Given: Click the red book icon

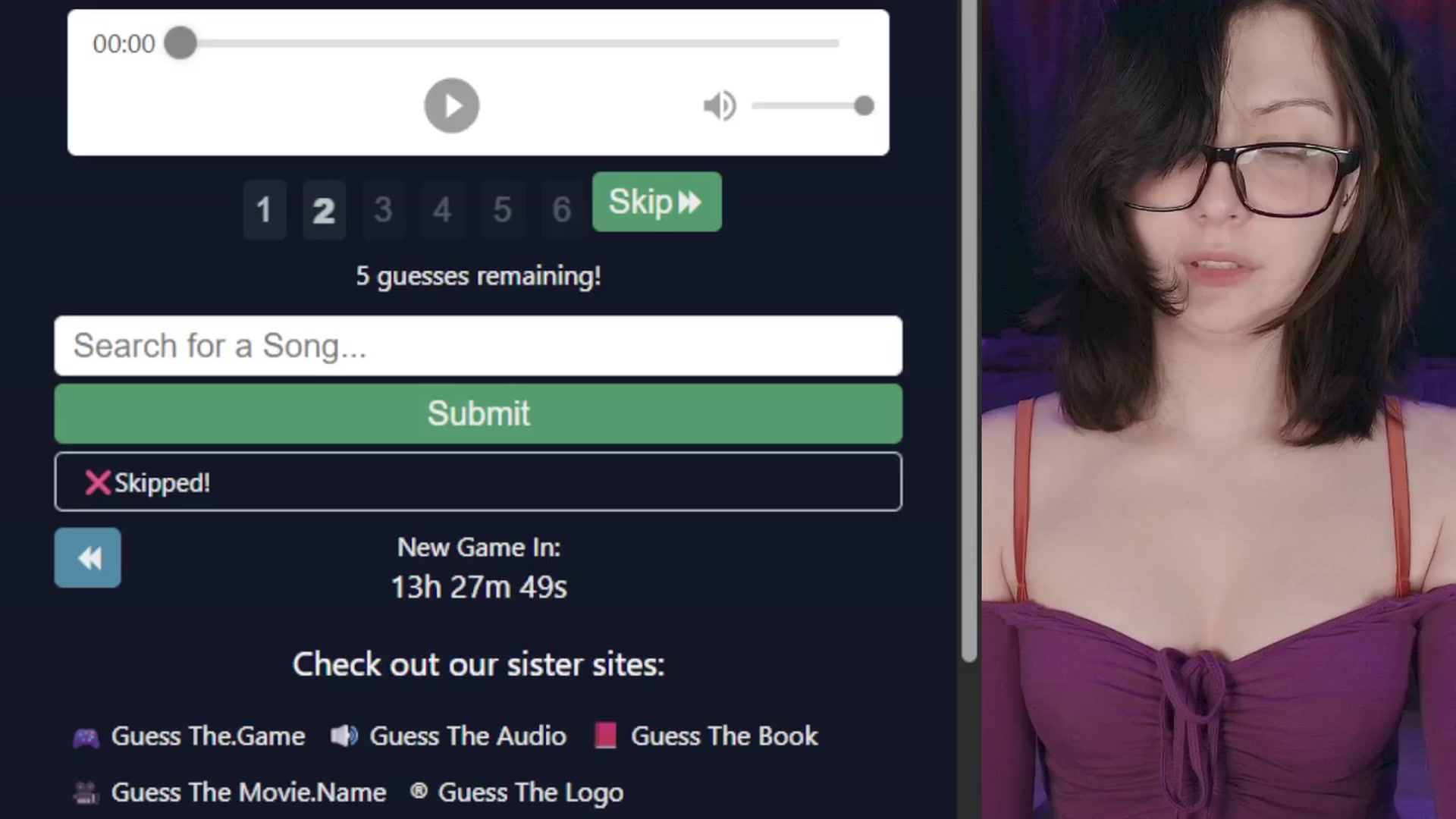Looking at the screenshot, I should point(605,735).
